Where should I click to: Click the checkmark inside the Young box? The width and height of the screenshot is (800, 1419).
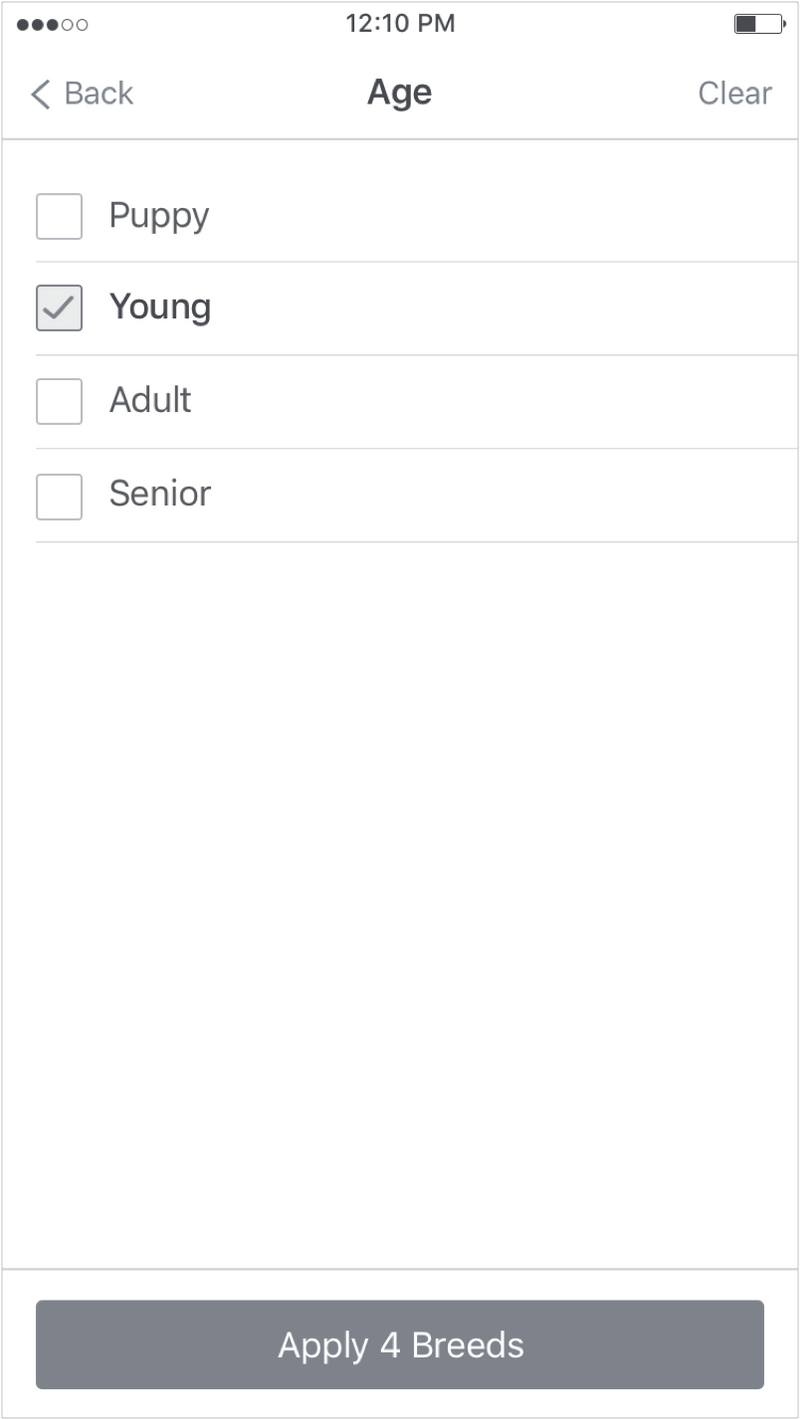tap(59, 307)
